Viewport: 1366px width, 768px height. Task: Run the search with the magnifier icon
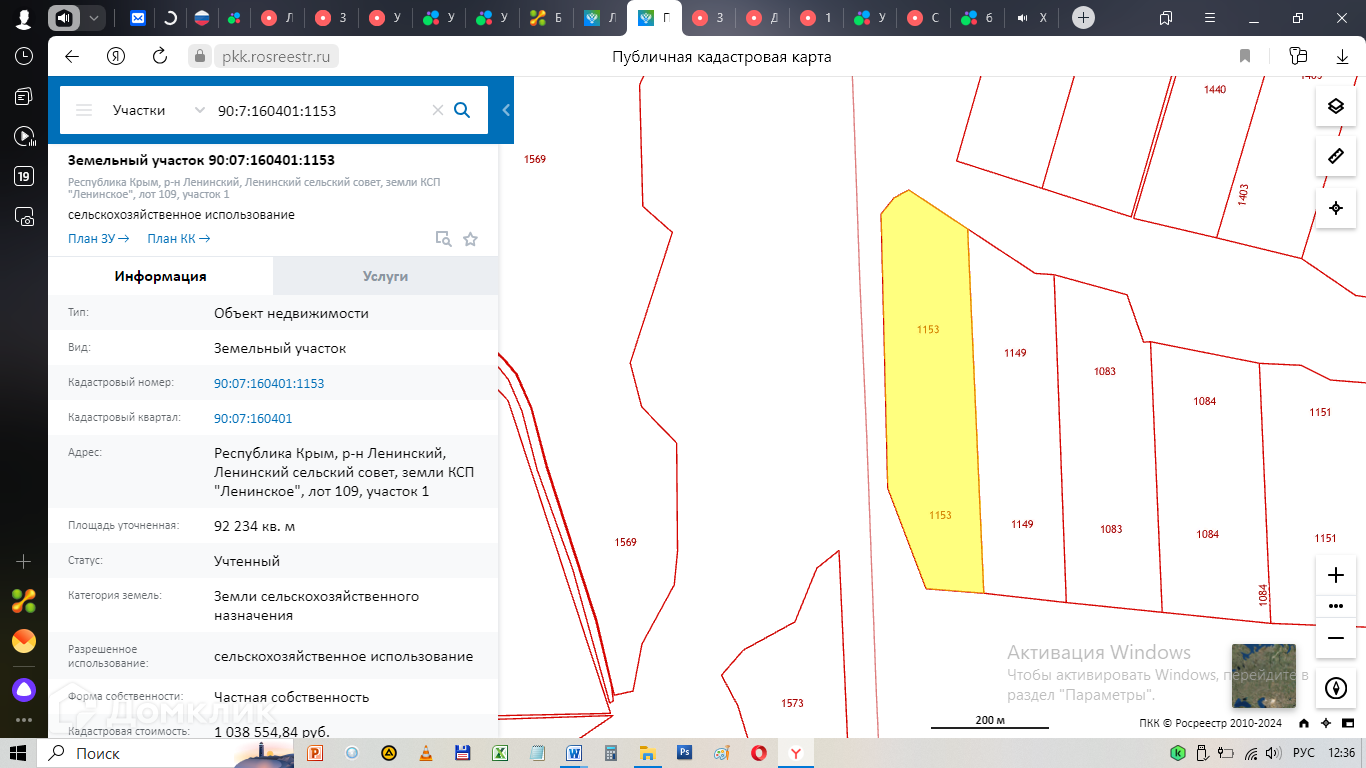click(x=462, y=110)
